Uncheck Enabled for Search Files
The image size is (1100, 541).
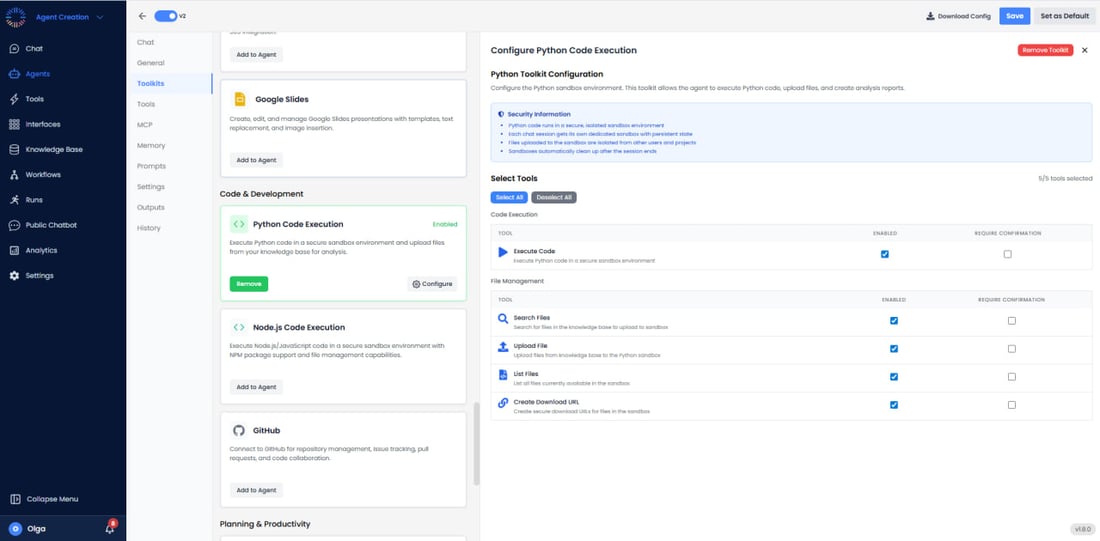(894, 321)
